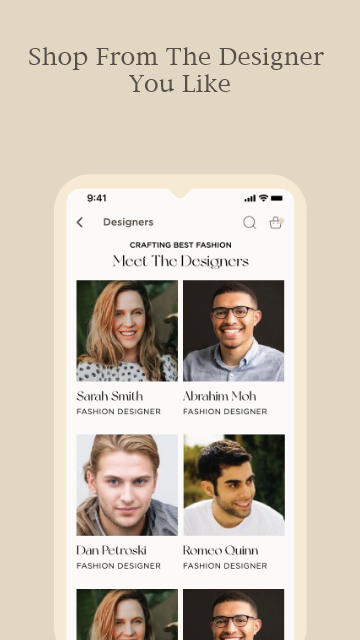Open Dan Petroski's portrait photo
The height and width of the screenshot is (640, 360).
click(x=127, y=485)
